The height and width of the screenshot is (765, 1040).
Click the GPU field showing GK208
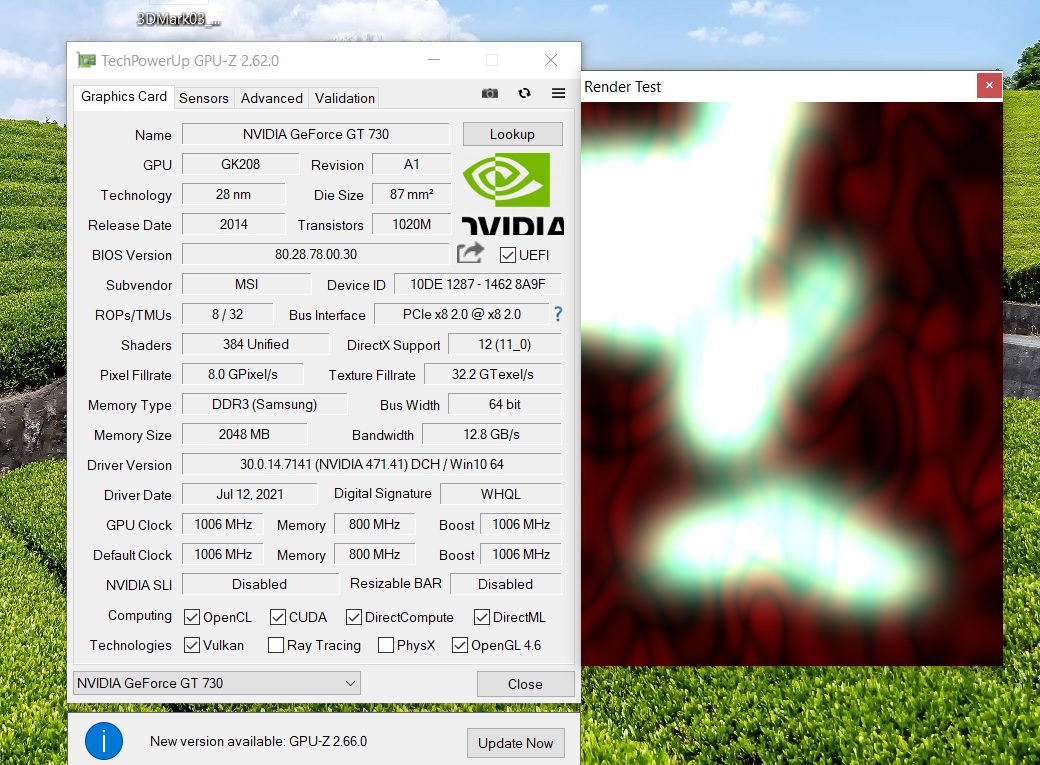[x=241, y=164]
